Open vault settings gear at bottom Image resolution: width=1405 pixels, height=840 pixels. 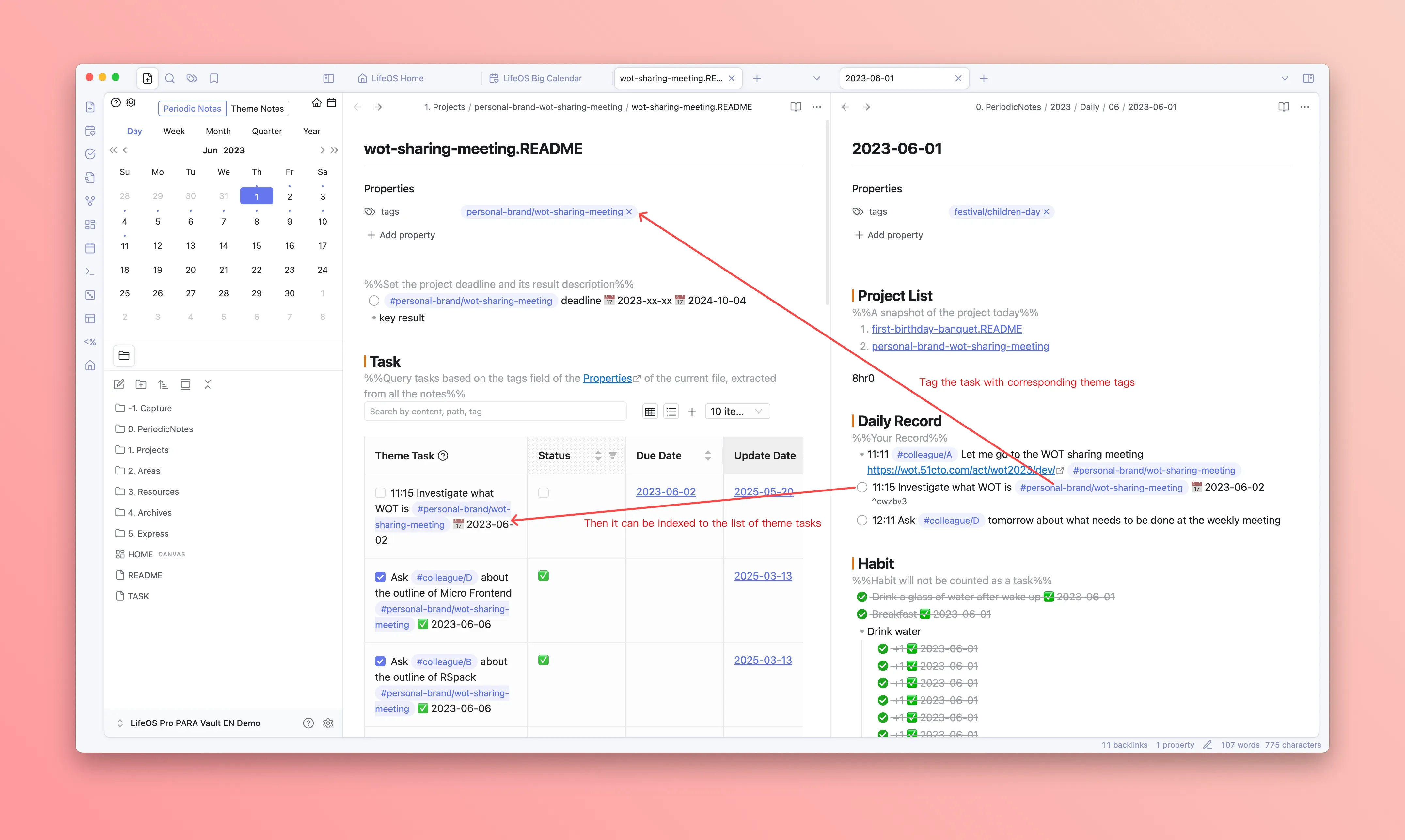coord(328,723)
